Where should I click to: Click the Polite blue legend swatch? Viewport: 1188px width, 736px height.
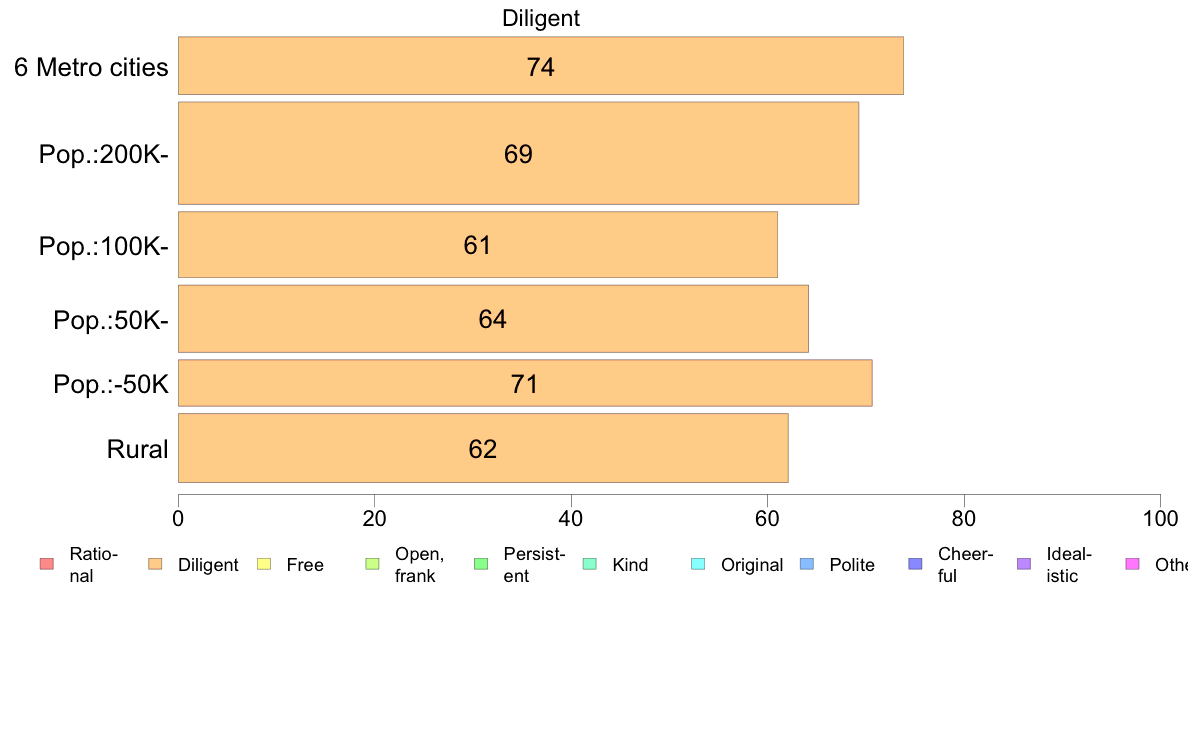click(807, 564)
